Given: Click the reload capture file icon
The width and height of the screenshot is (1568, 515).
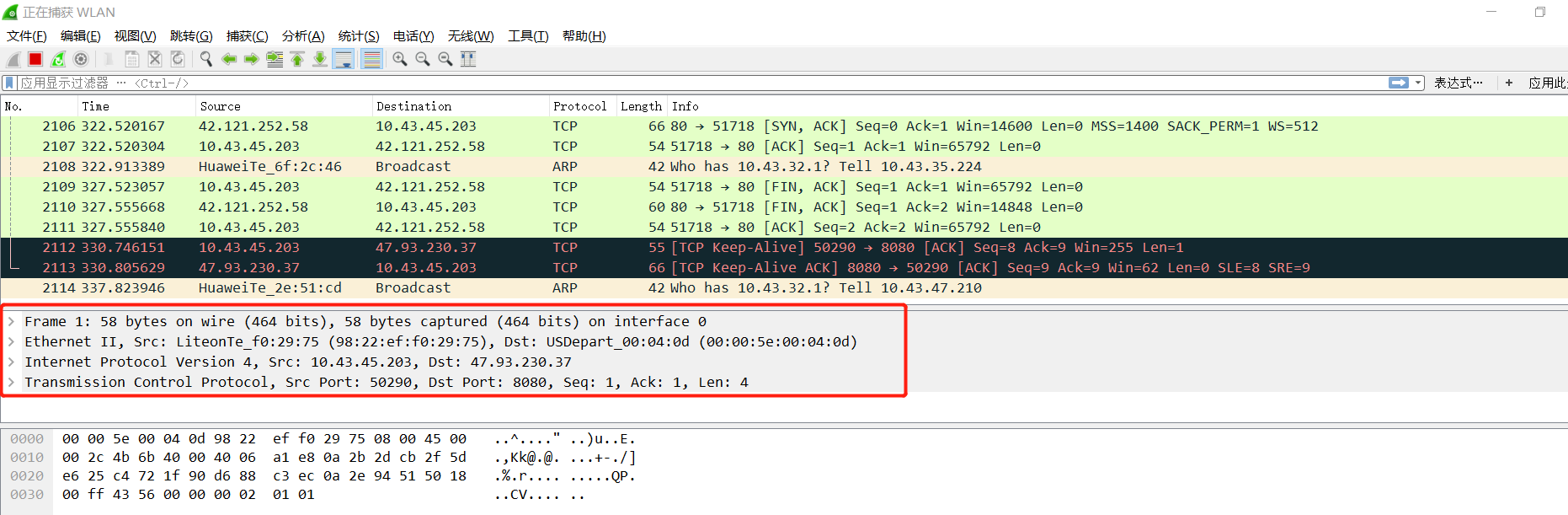Looking at the screenshot, I should click(x=178, y=59).
